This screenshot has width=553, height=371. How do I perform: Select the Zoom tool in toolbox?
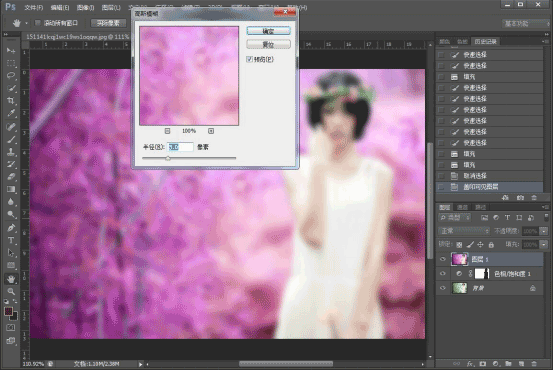pyautogui.click(x=11, y=291)
